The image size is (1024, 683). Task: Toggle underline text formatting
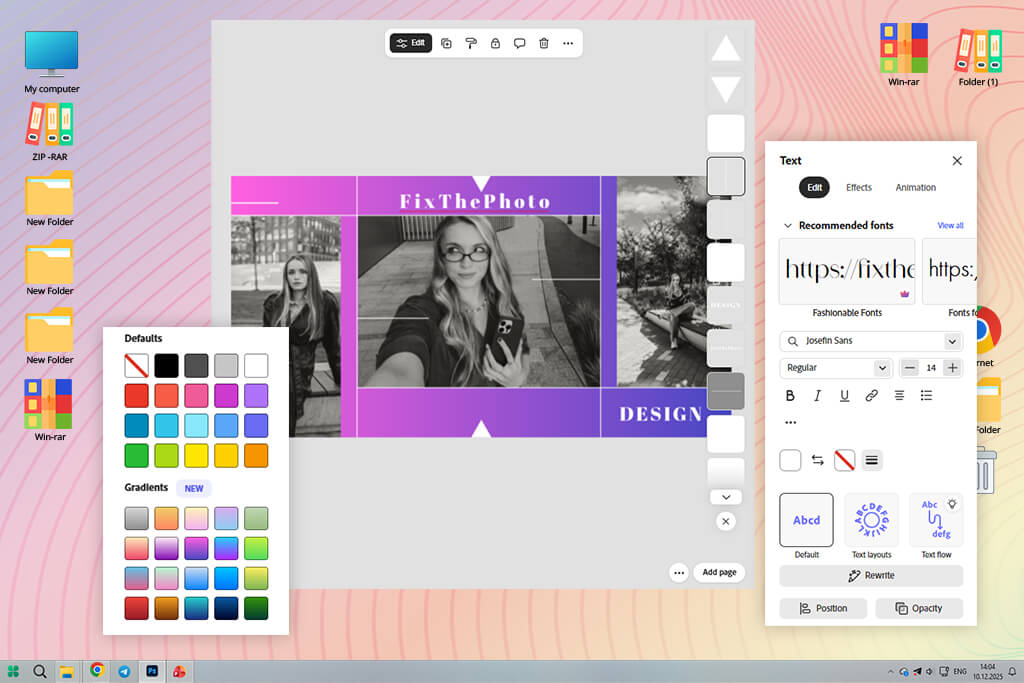click(x=844, y=395)
